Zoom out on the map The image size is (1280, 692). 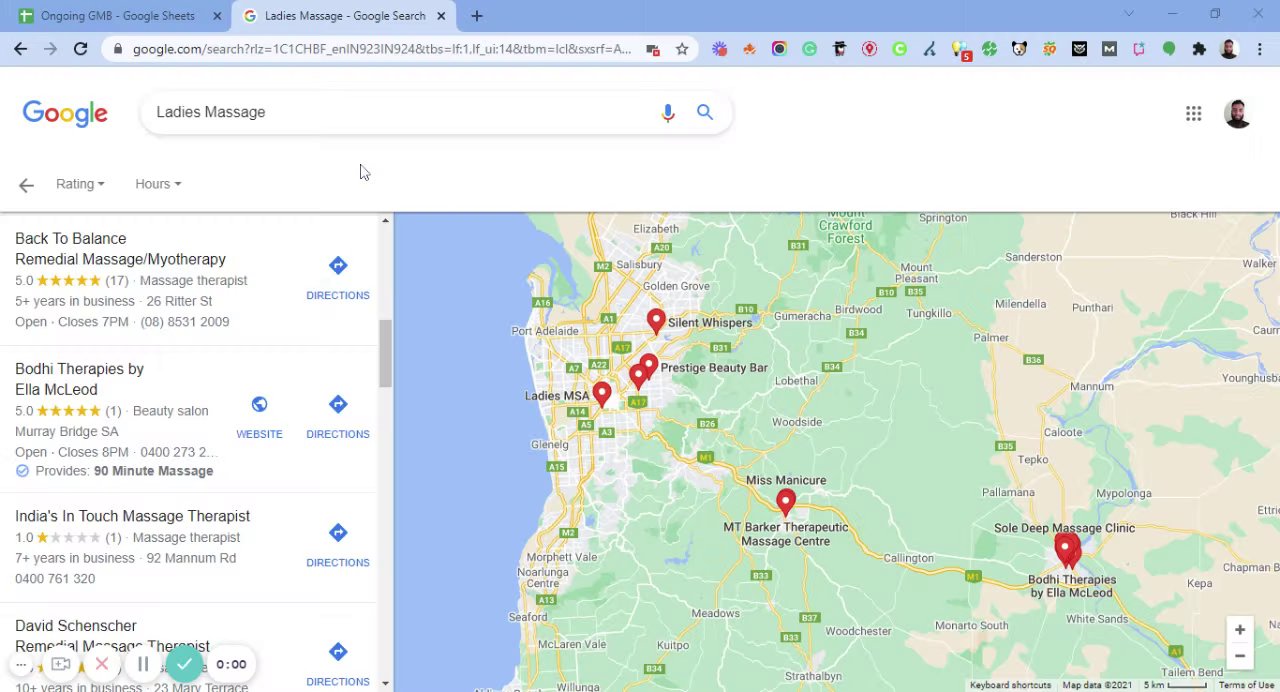tap(1239, 656)
